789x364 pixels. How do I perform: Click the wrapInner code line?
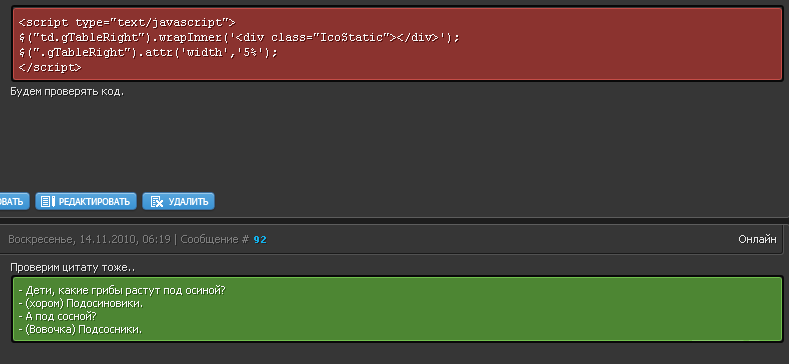click(x=239, y=38)
